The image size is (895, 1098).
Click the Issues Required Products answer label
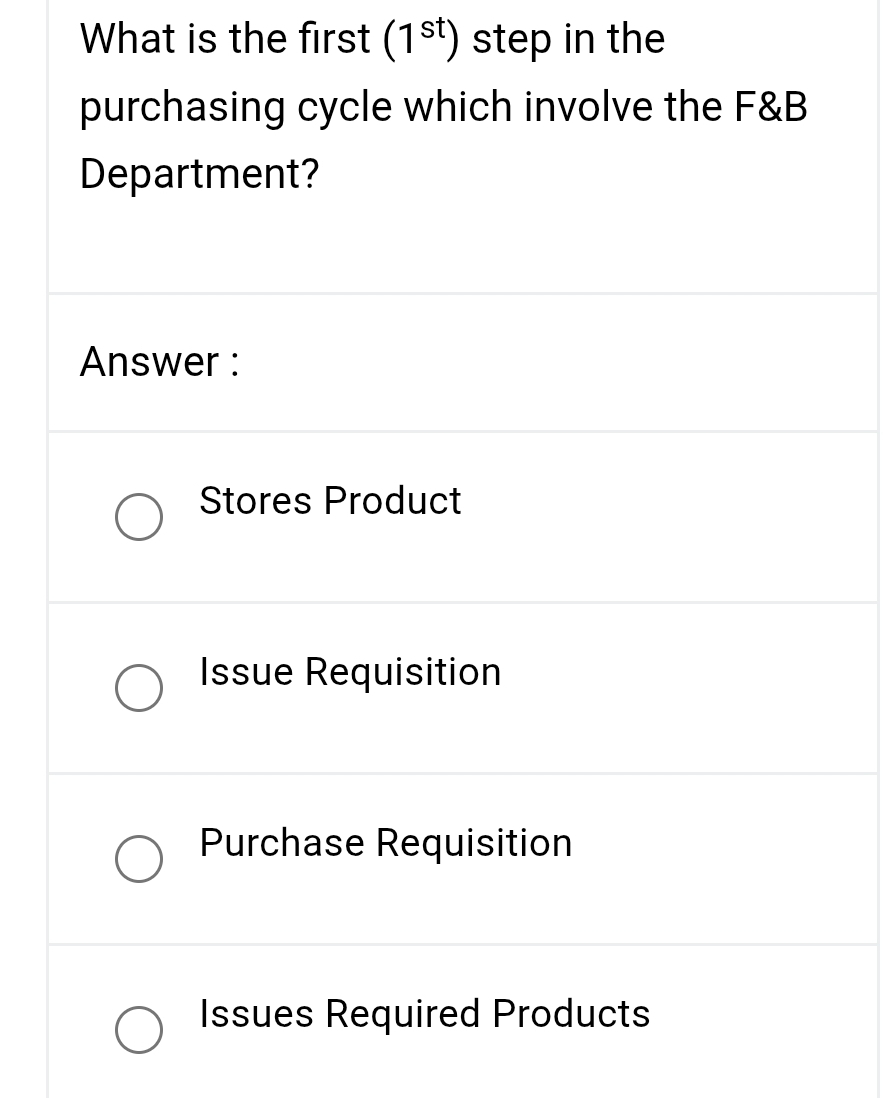coord(424,1015)
